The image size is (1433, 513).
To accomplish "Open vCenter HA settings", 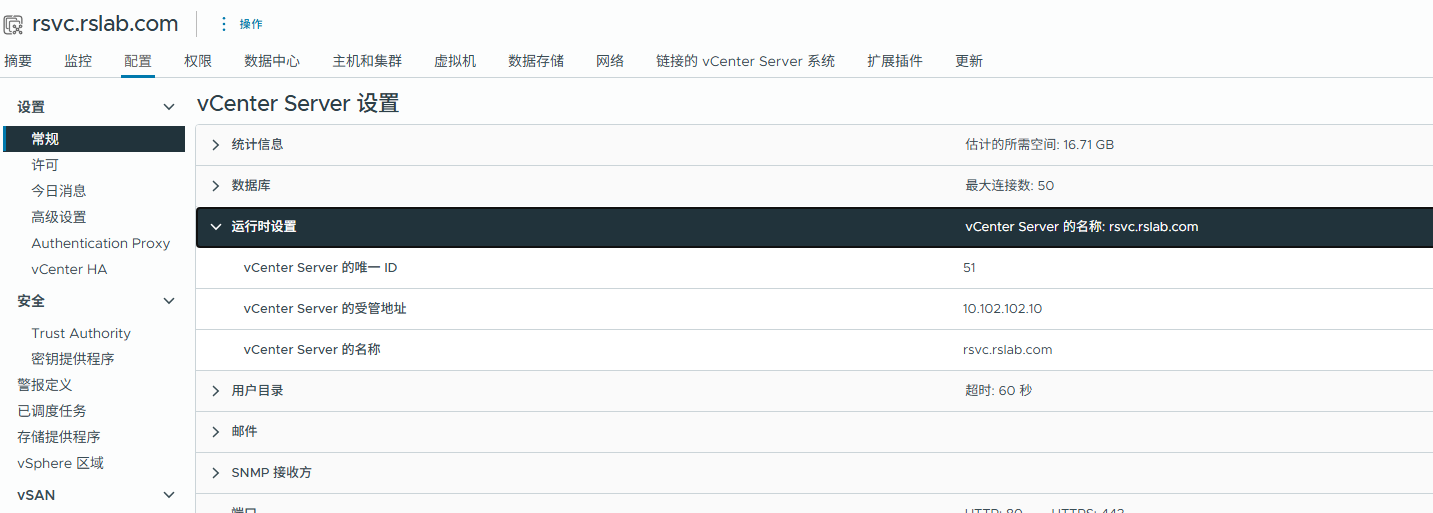I will click(x=69, y=269).
